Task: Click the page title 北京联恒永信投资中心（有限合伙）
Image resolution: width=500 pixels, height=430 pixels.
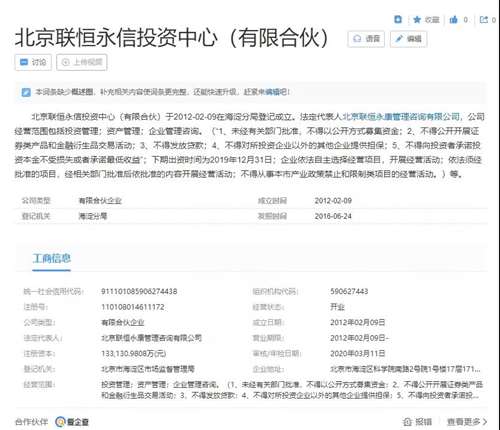Action: pyautogui.click(x=172, y=38)
